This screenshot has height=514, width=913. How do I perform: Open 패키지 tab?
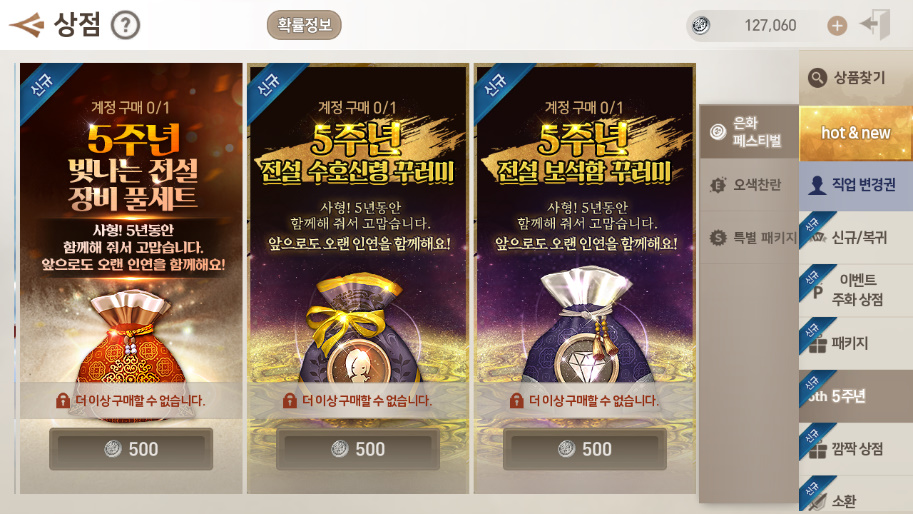(855, 343)
